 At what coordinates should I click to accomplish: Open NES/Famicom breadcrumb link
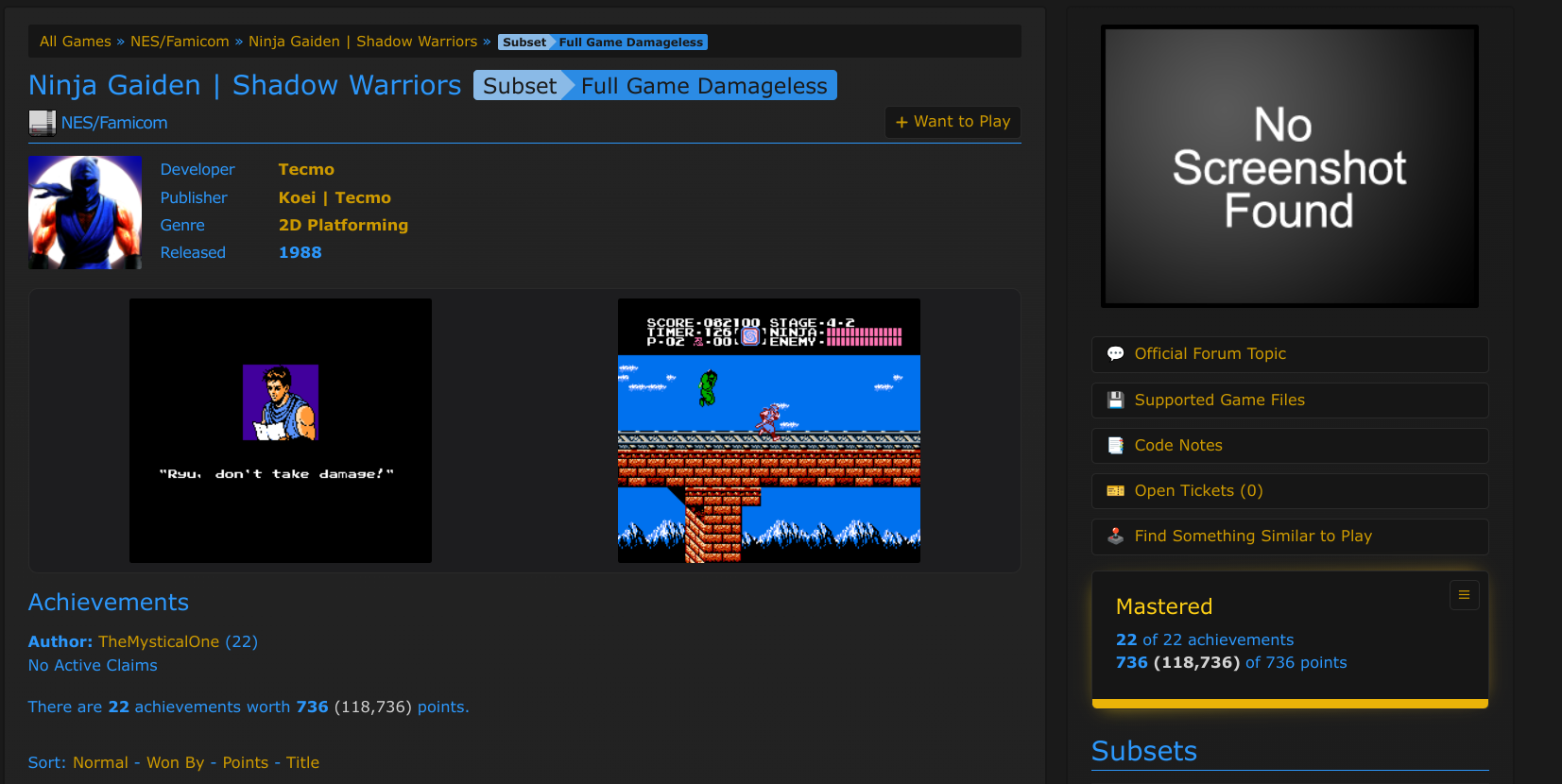point(180,42)
